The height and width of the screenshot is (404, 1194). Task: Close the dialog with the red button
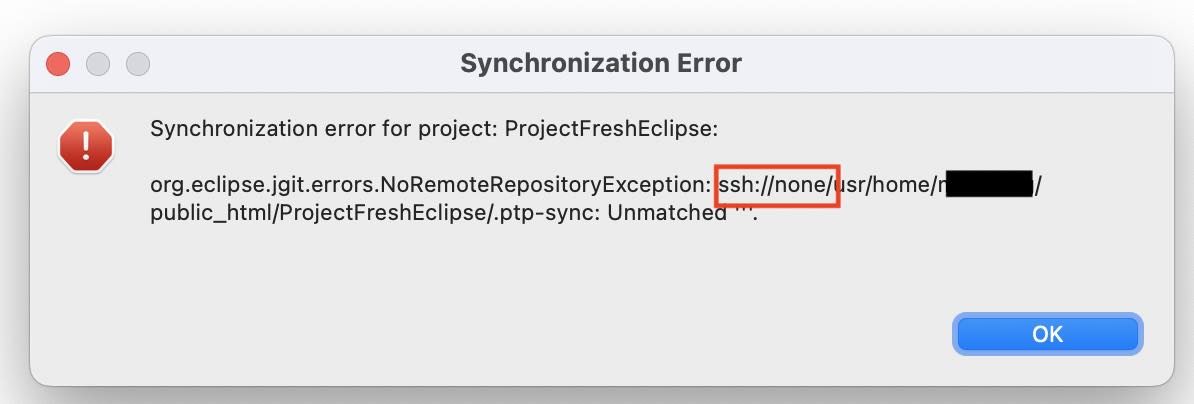point(58,64)
